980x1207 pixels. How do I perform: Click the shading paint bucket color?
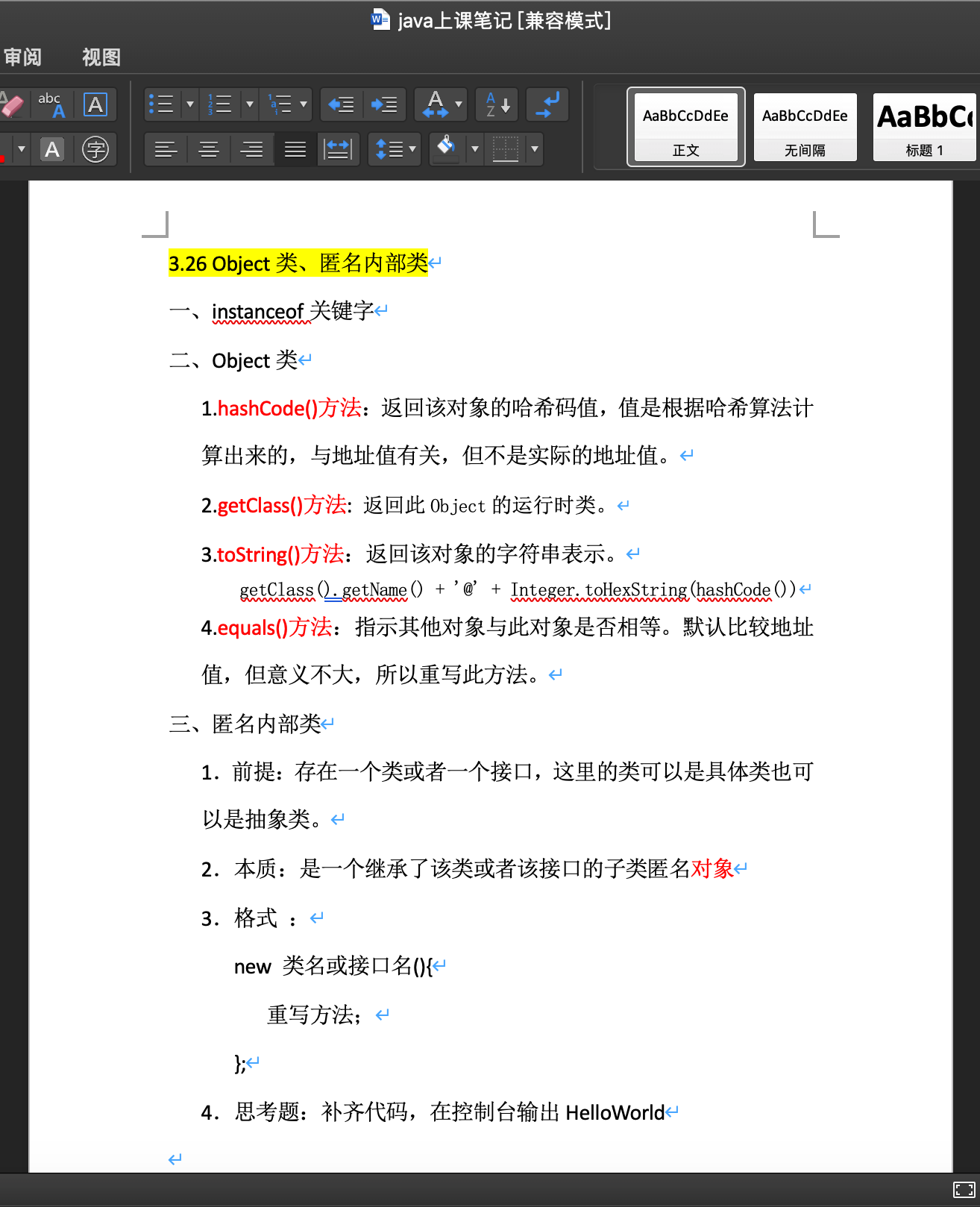point(446,148)
